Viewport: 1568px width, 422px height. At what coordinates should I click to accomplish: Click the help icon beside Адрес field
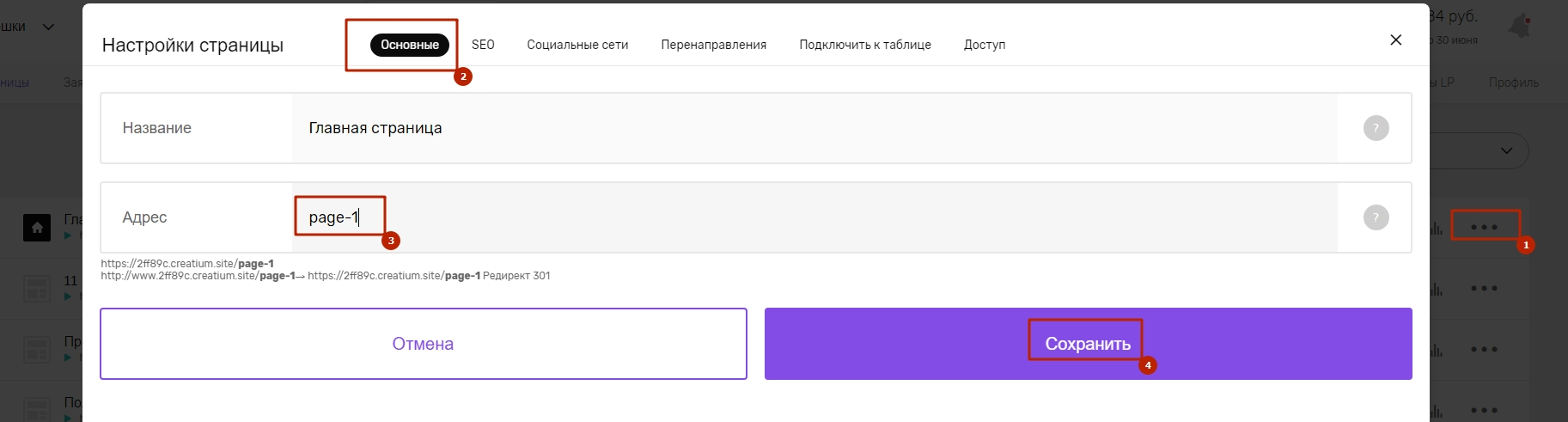pyautogui.click(x=1376, y=217)
